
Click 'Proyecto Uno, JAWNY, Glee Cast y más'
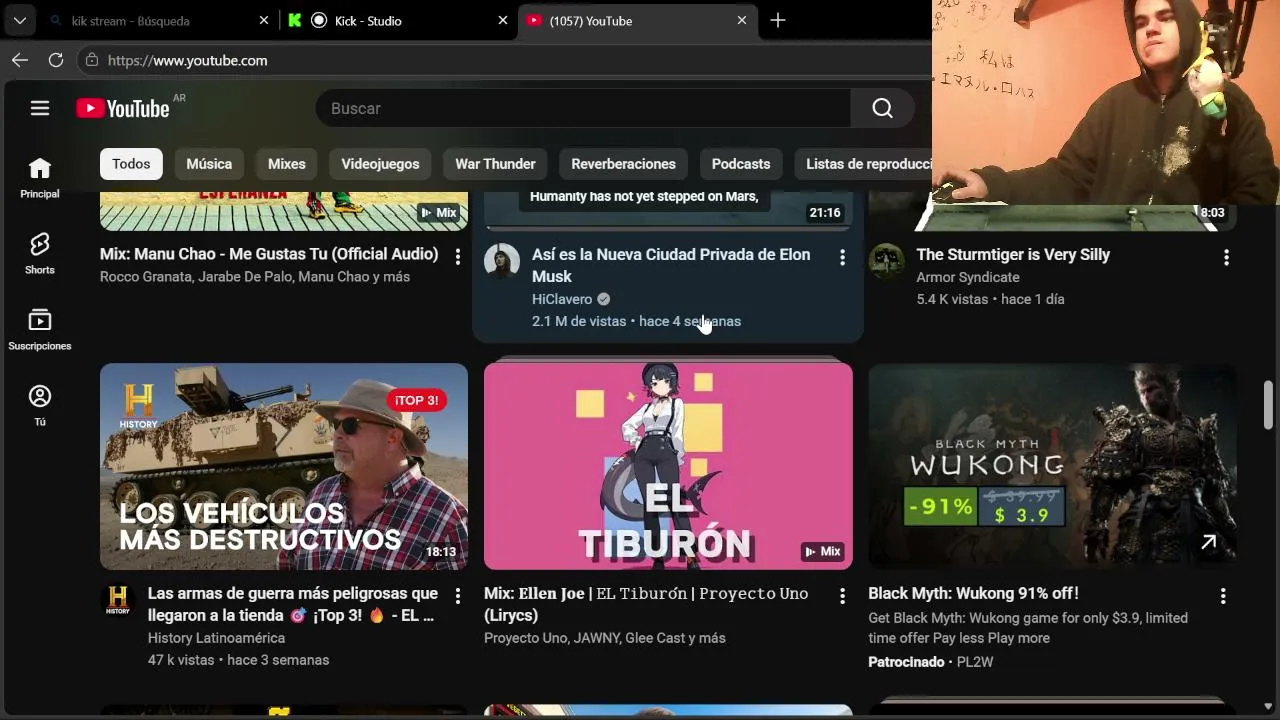click(x=605, y=638)
